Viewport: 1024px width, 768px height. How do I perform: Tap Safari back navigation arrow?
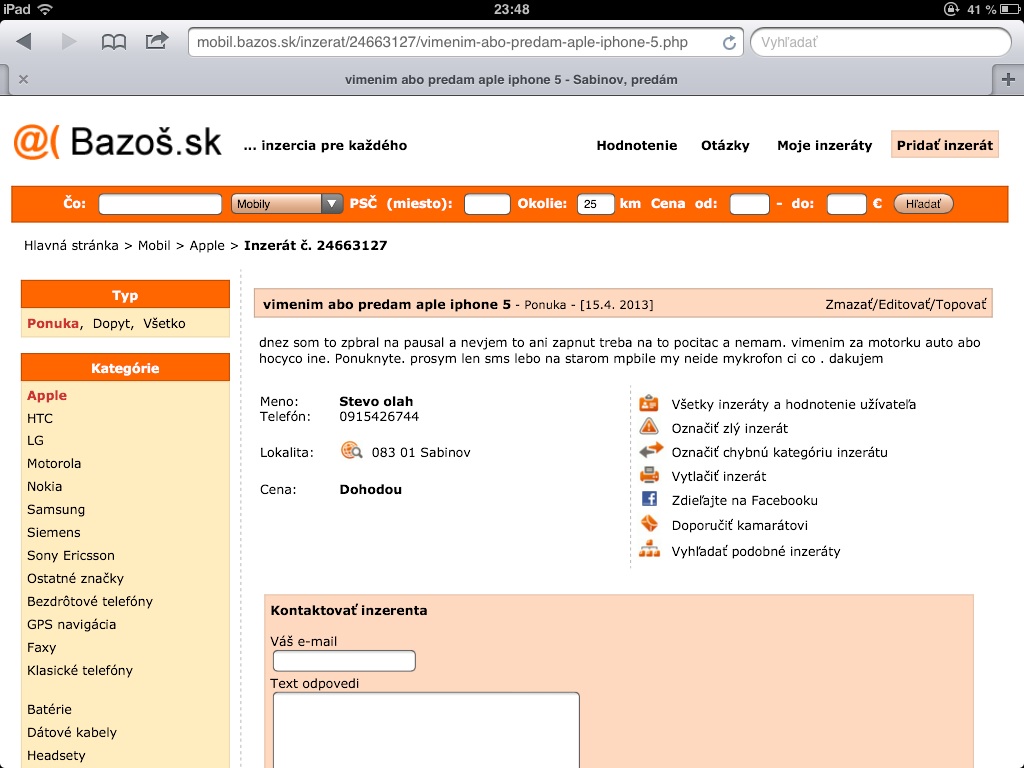[24, 42]
